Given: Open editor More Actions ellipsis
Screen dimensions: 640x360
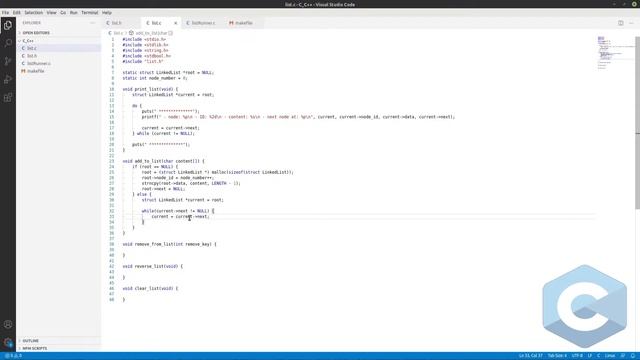Looking at the screenshot, I should pyautogui.click(x=631, y=23).
